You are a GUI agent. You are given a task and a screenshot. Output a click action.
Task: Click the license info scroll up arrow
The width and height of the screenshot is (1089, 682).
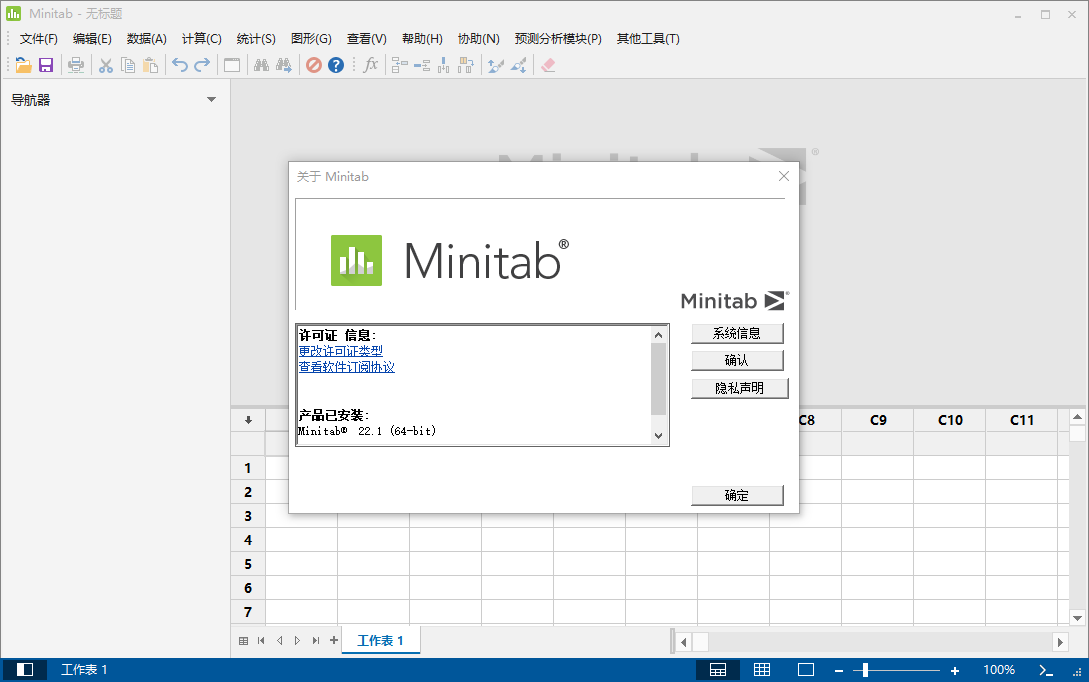pyautogui.click(x=658, y=335)
